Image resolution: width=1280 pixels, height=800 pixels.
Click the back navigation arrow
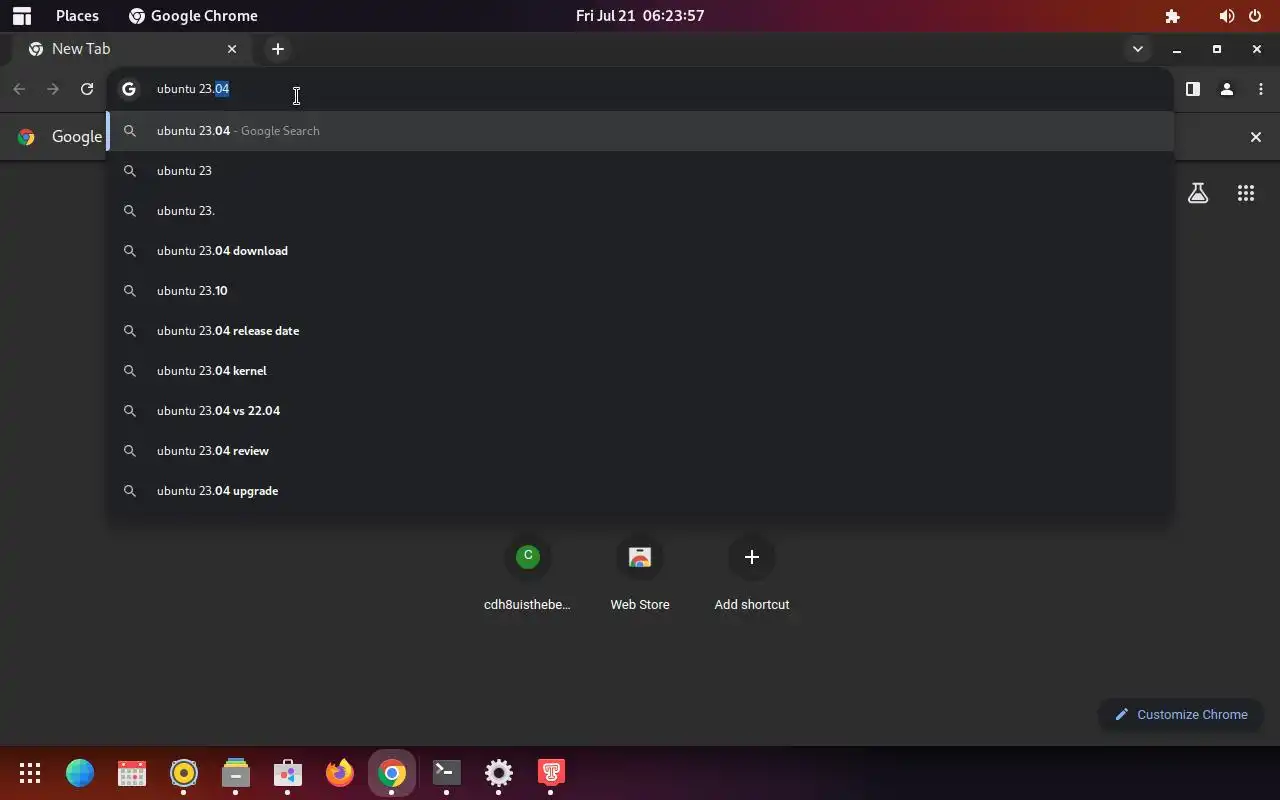point(19,89)
